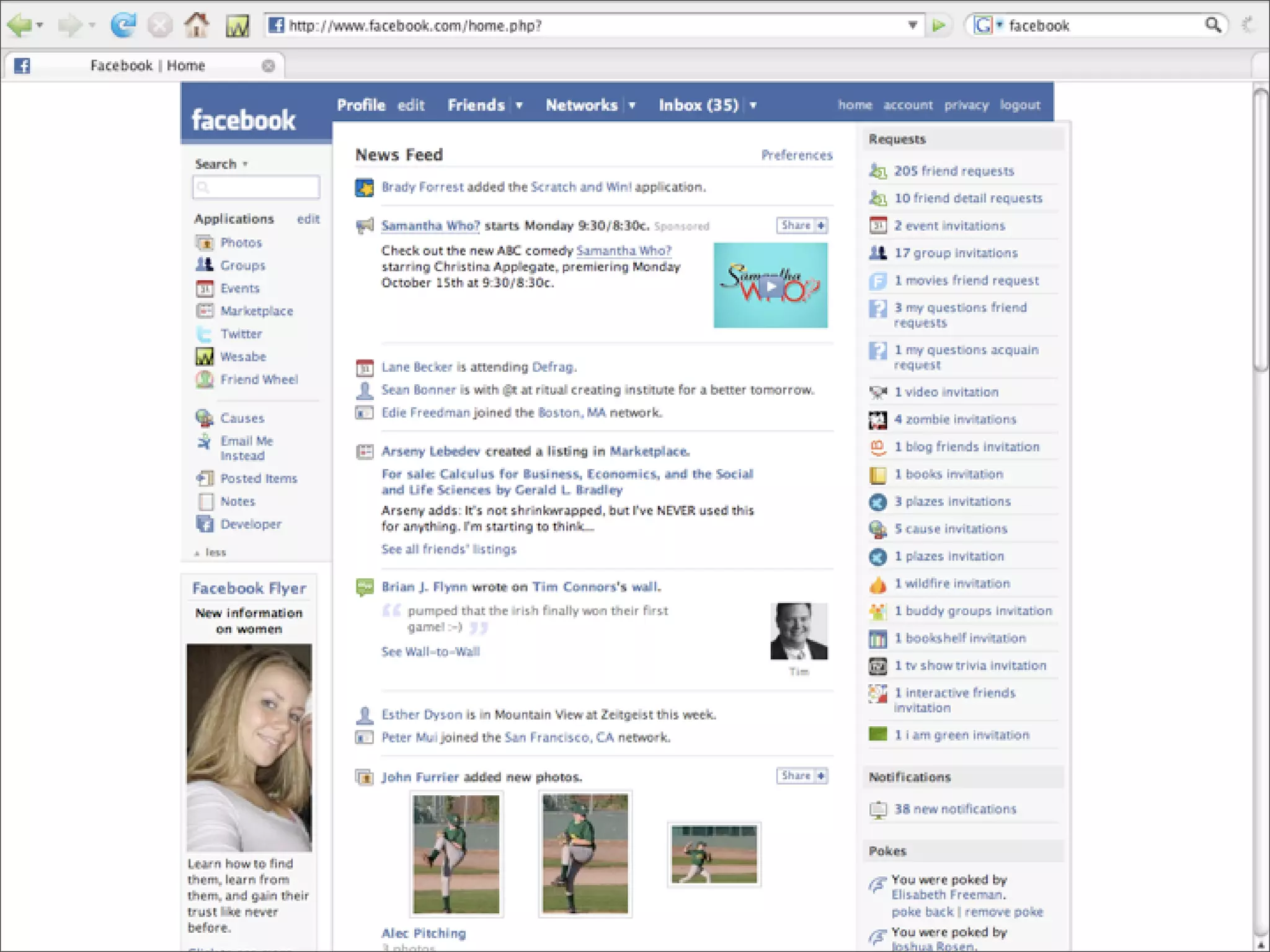This screenshot has width=1270, height=952.
Task: Open the Friends menu item
Action: point(476,105)
